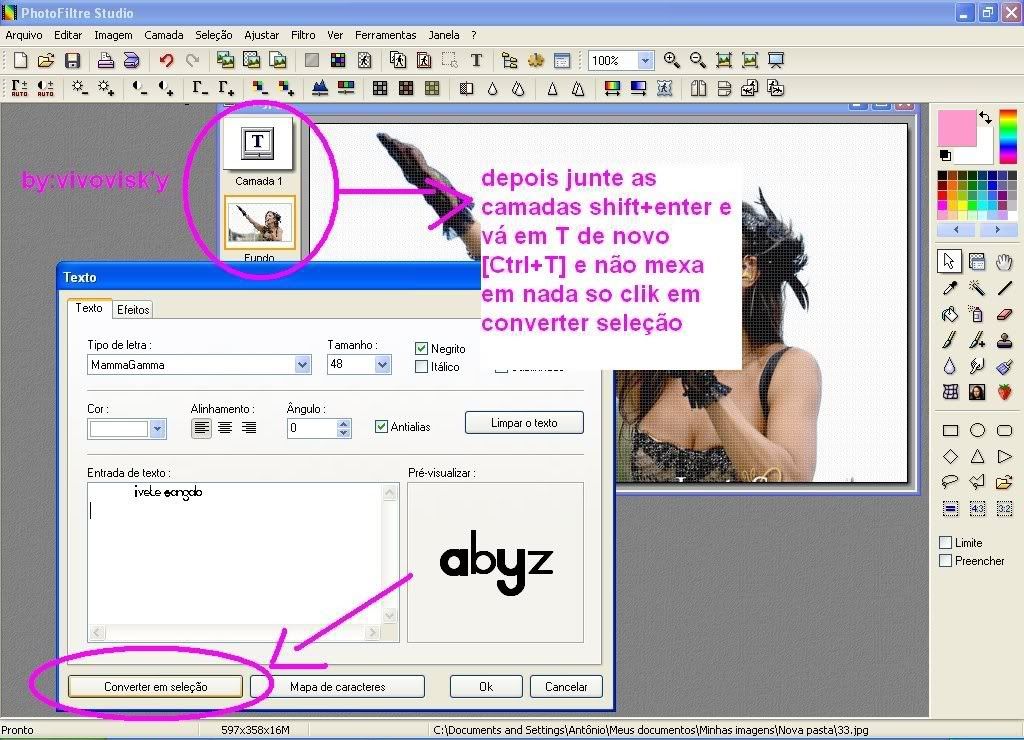Click the Save floppy disk icon
The image size is (1024, 740).
tap(72, 61)
